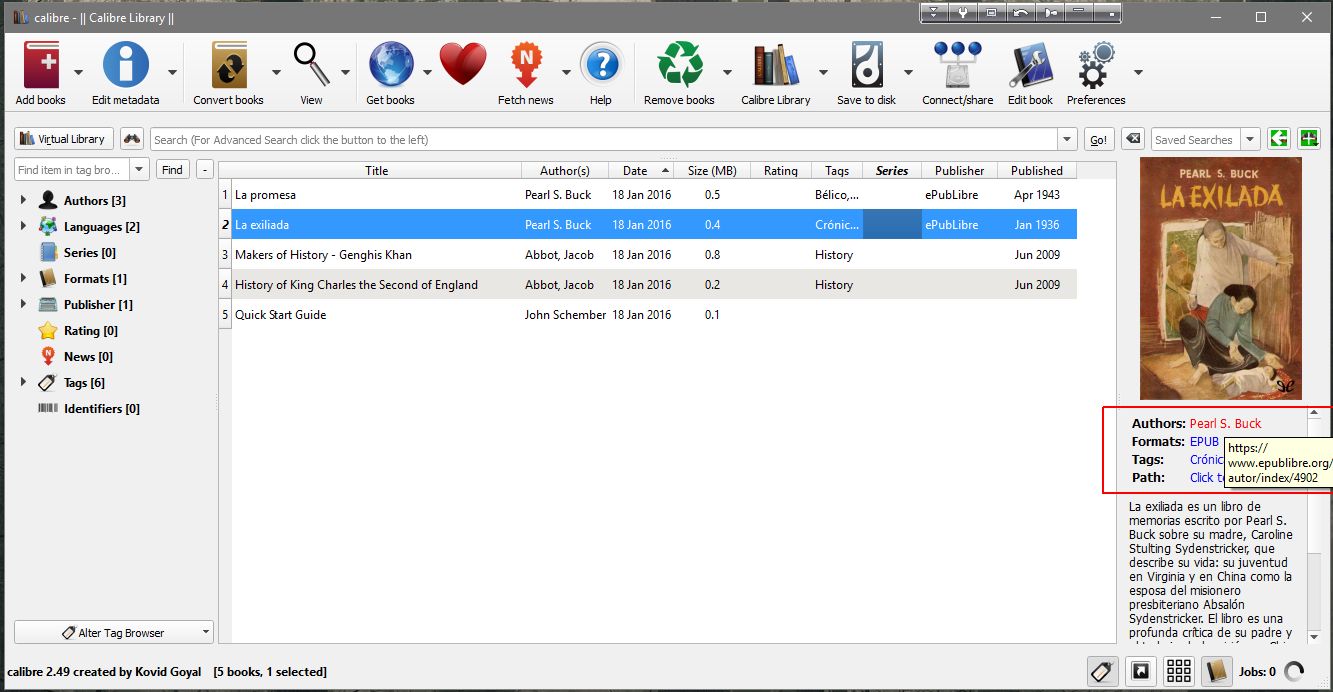Open search history dropdown arrow
This screenshot has width=1333, height=692.
coord(1067,140)
